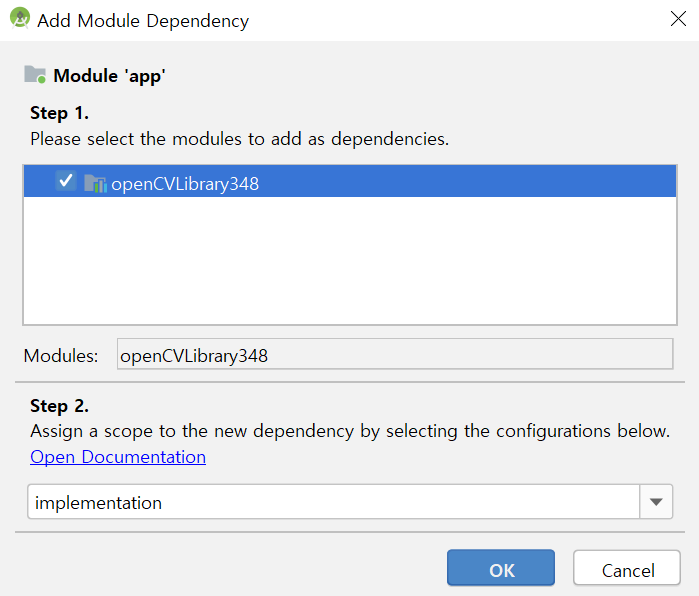Click the Android Studio logo in title bar
This screenshot has height=596, width=699.
tap(20, 18)
